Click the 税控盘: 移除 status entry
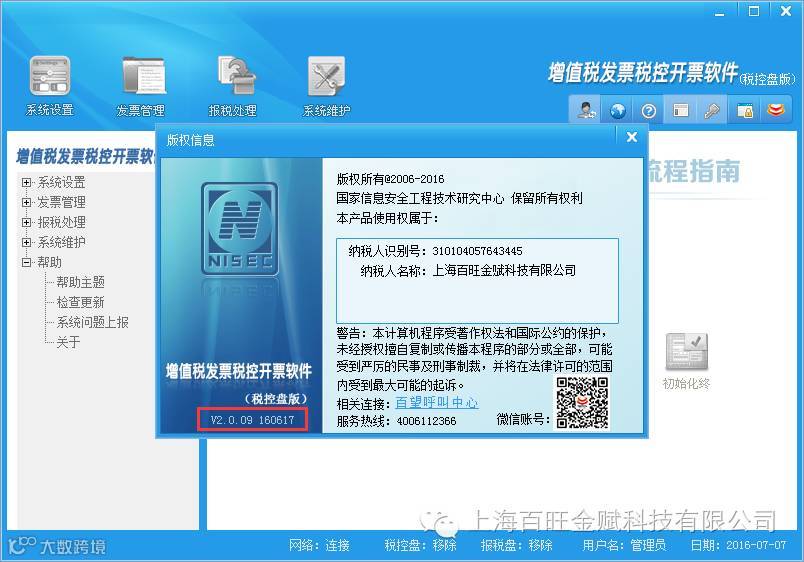804x562 pixels. click(420, 545)
